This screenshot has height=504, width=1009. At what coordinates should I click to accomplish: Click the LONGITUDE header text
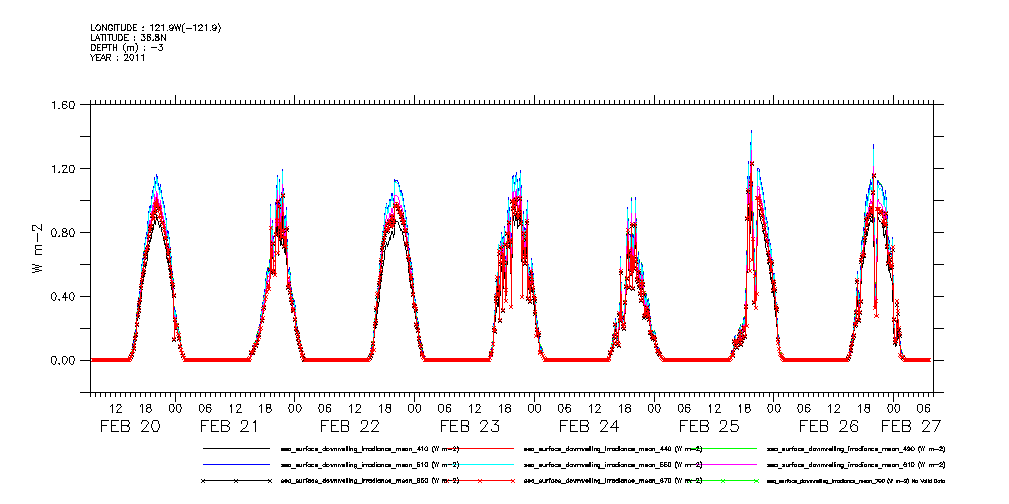[x=155, y=28]
